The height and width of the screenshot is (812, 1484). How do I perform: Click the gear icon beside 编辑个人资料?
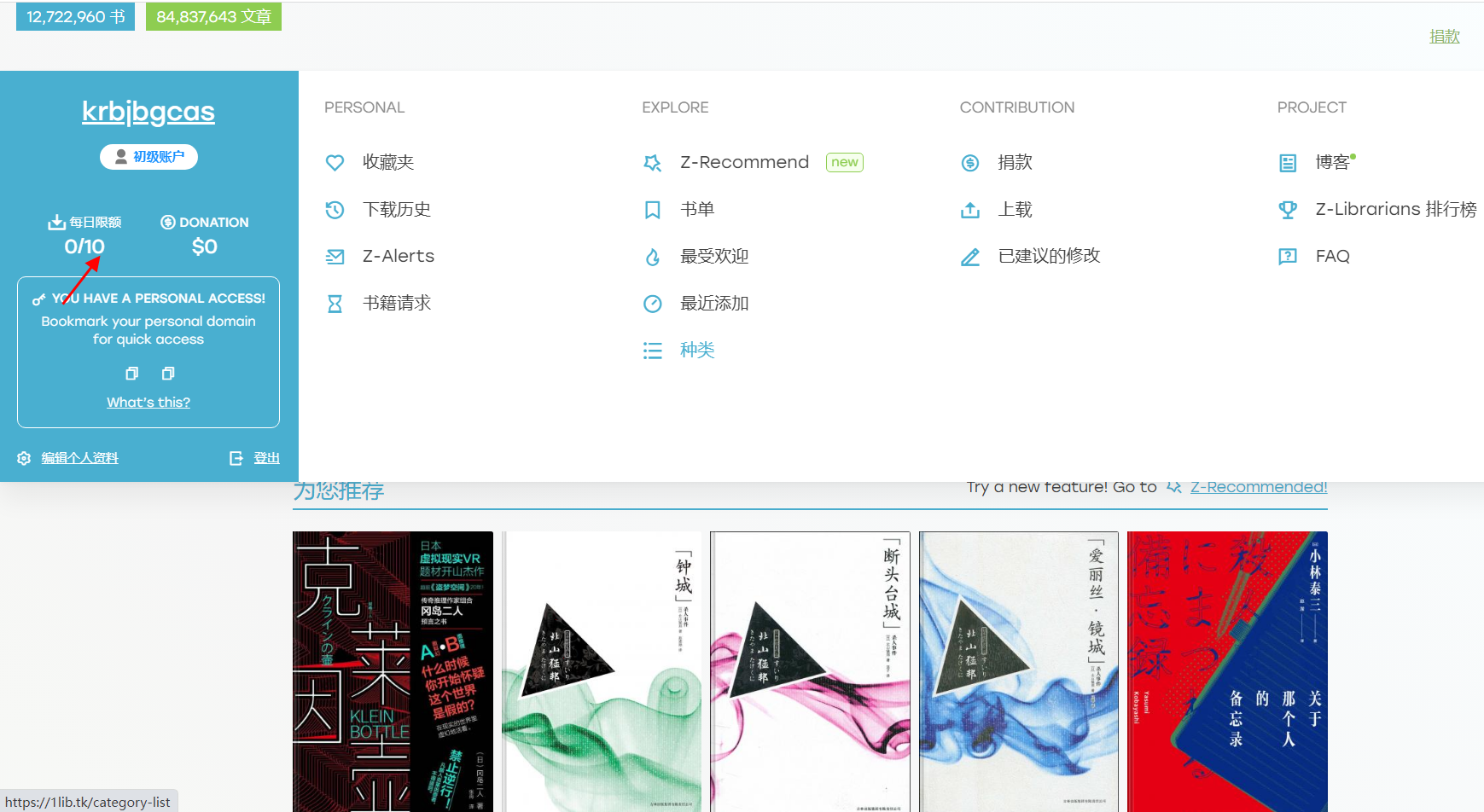(x=24, y=458)
